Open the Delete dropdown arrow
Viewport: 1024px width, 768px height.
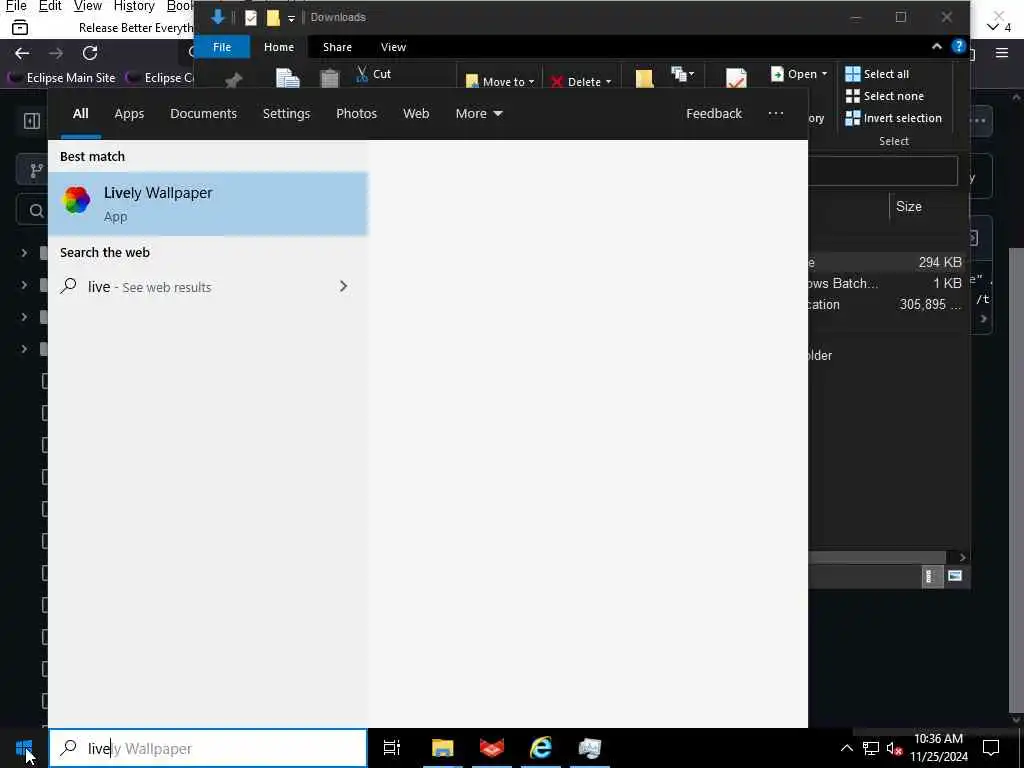tap(608, 82)
